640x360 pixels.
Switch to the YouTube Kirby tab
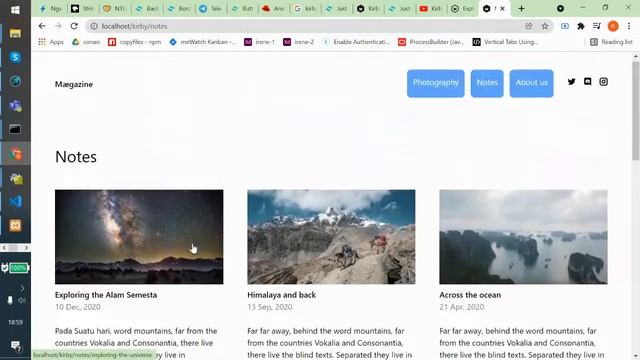click(431, 9)
